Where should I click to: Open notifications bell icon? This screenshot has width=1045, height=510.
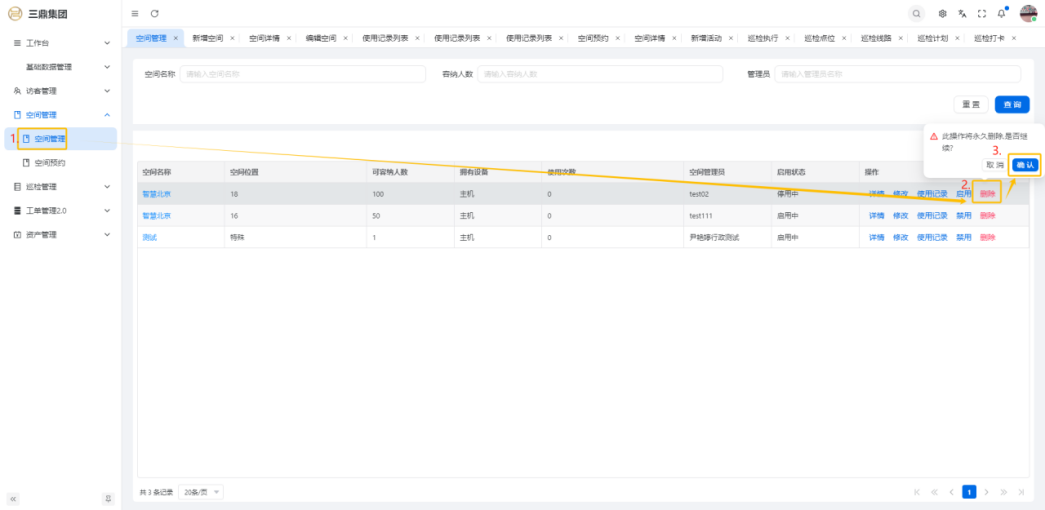1001,13
